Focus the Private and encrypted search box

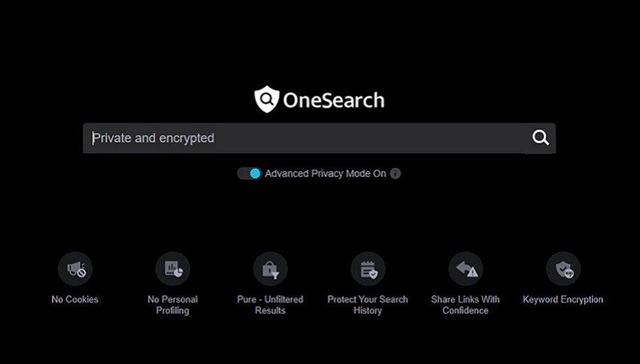tap(319, 138)
